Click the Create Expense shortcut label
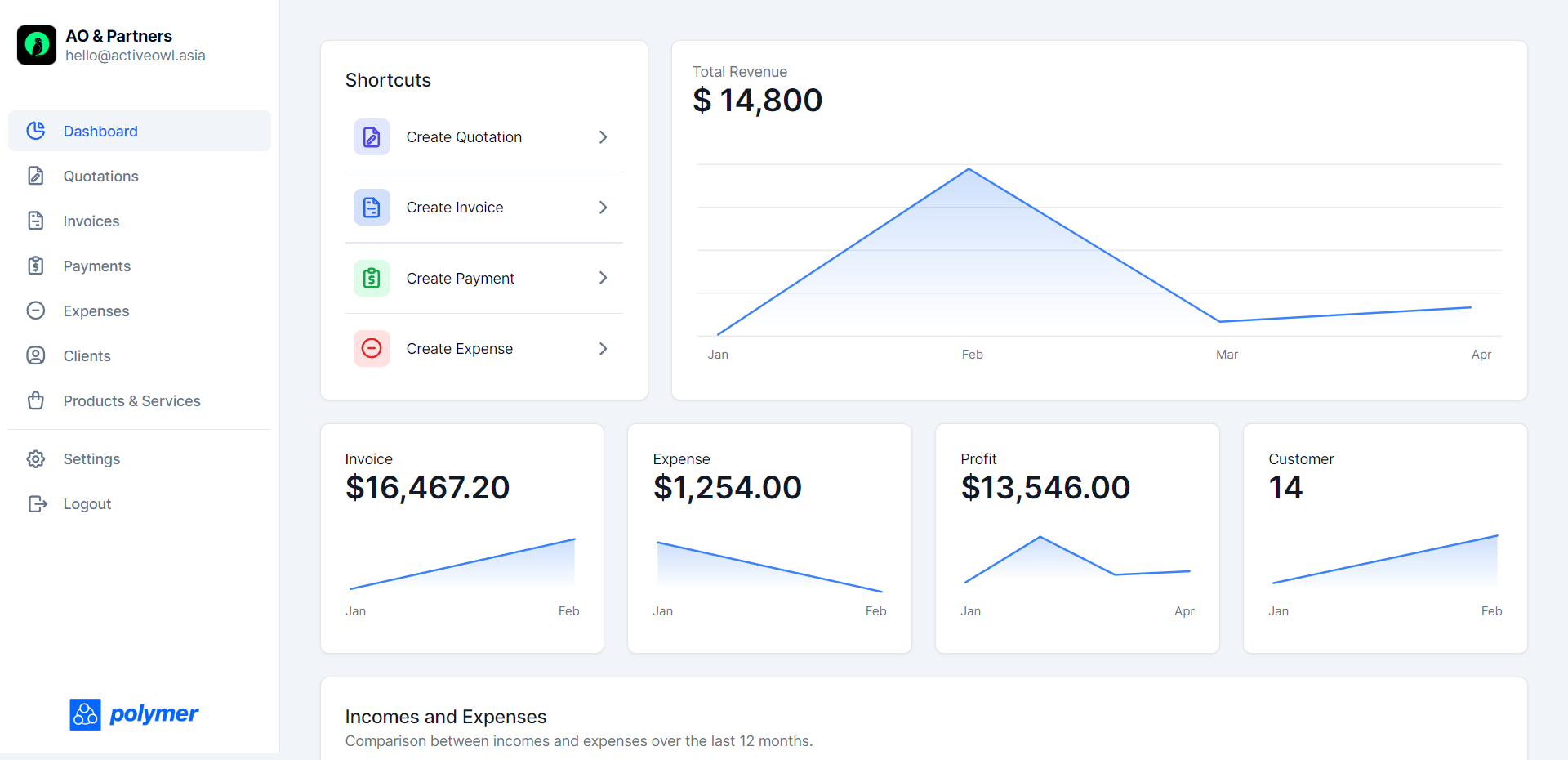 460,349
